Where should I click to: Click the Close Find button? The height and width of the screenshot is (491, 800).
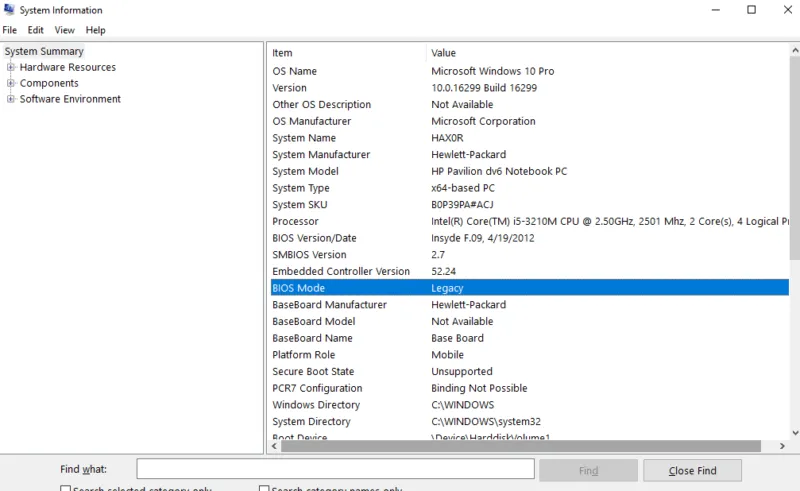pos(692,470)
